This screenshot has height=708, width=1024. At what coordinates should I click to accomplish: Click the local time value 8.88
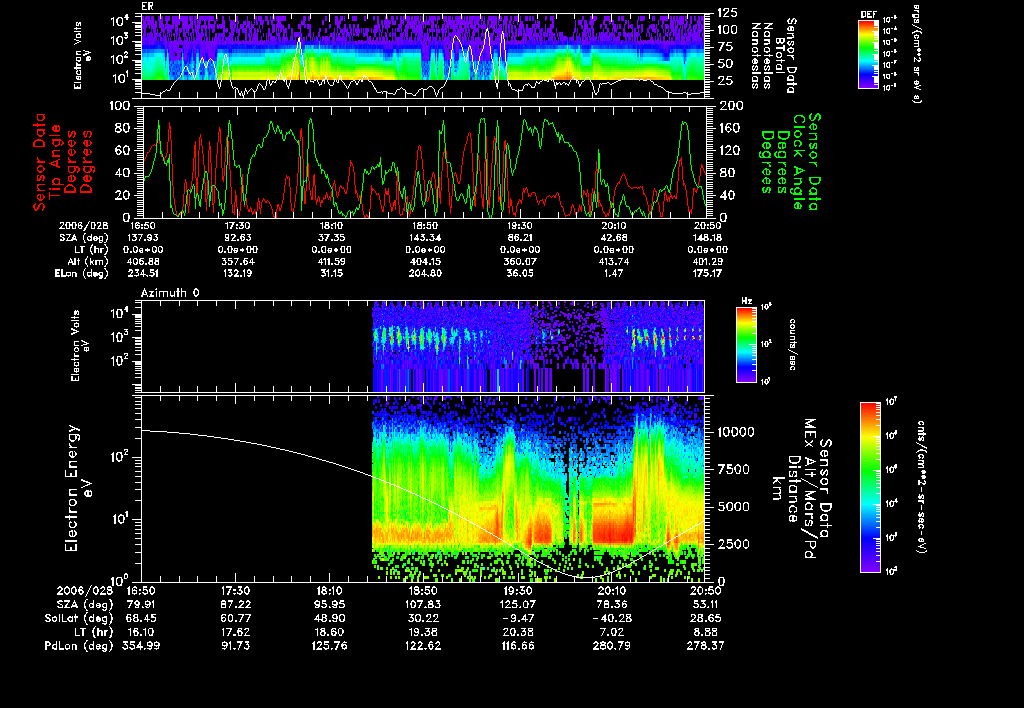pyautogui.click(x=705, y=632)
